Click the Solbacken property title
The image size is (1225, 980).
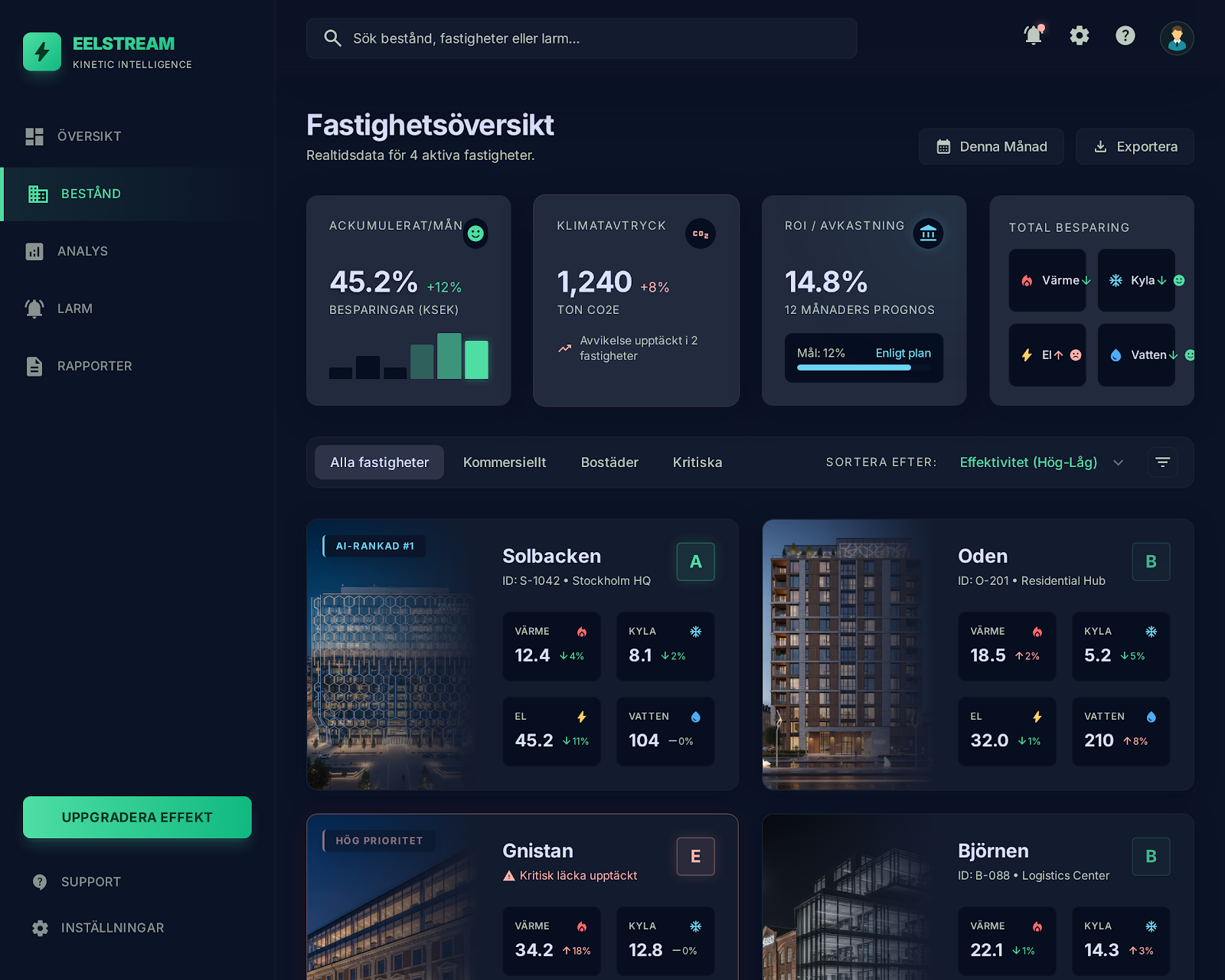[551, 556]
